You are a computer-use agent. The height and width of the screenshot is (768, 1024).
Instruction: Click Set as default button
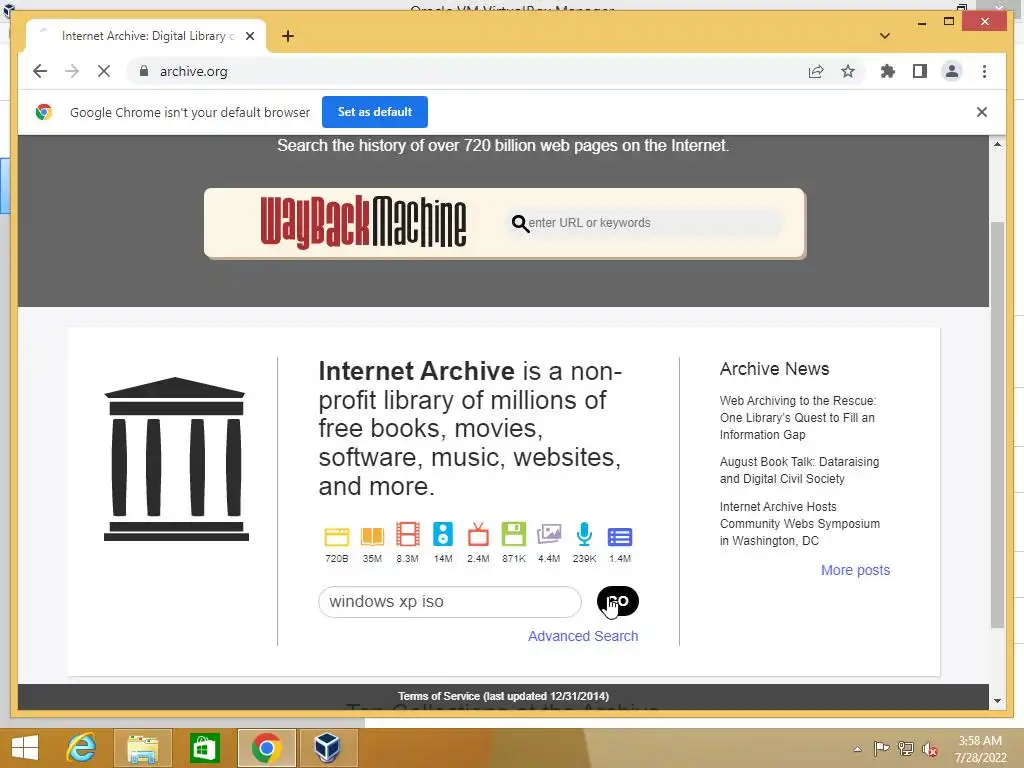375,112
